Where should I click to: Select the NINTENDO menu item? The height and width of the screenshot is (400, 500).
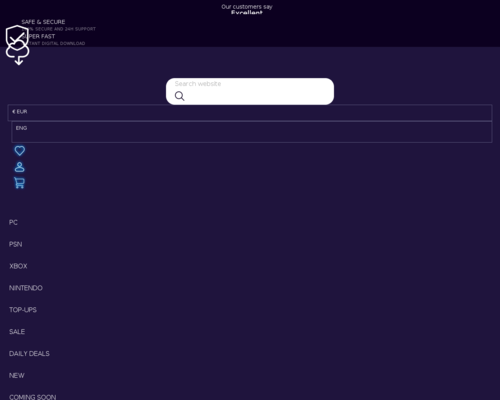pos(26,288)
